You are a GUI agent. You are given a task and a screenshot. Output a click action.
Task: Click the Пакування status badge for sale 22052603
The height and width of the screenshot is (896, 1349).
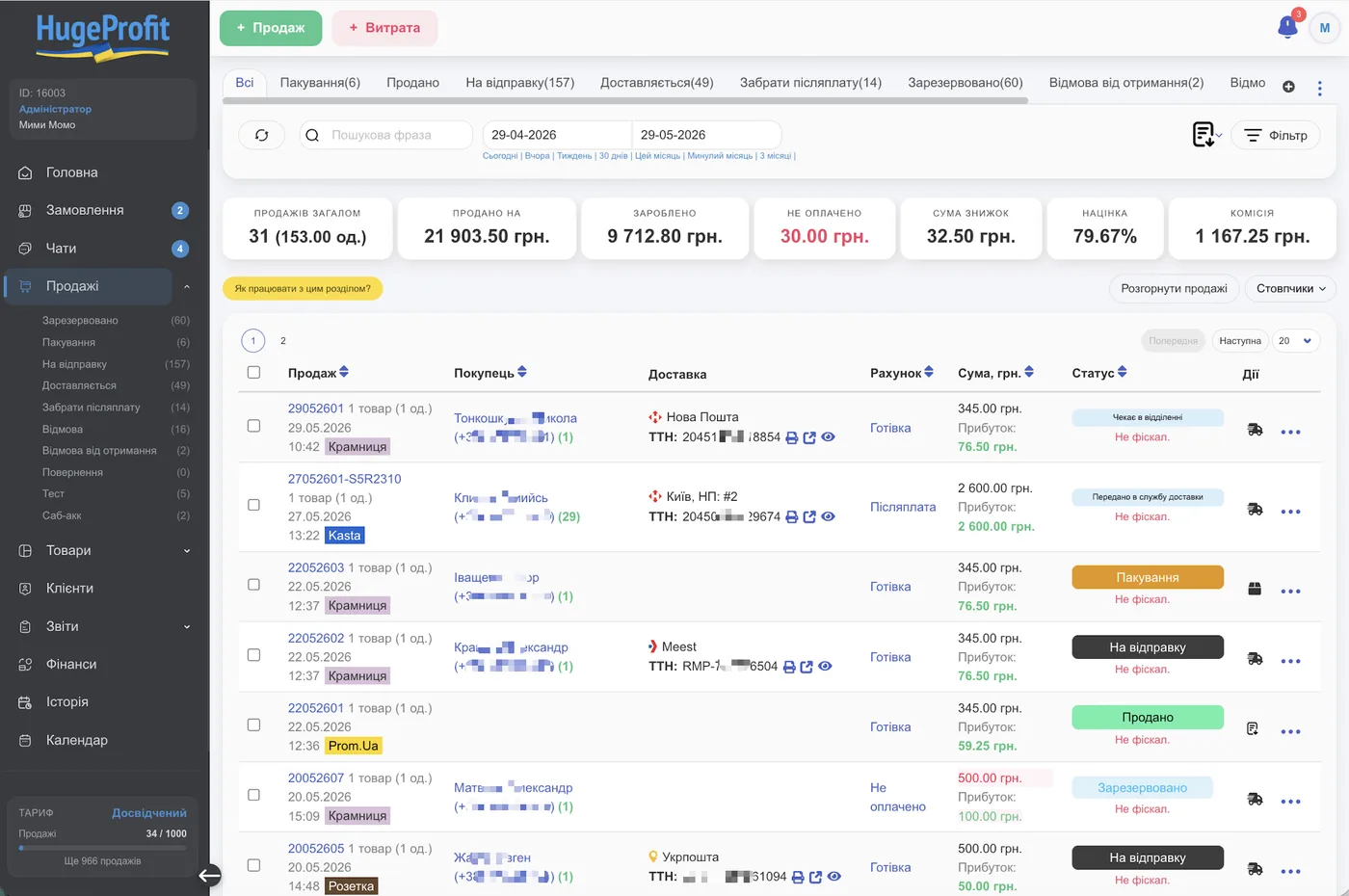click(x=1148, y=577)
